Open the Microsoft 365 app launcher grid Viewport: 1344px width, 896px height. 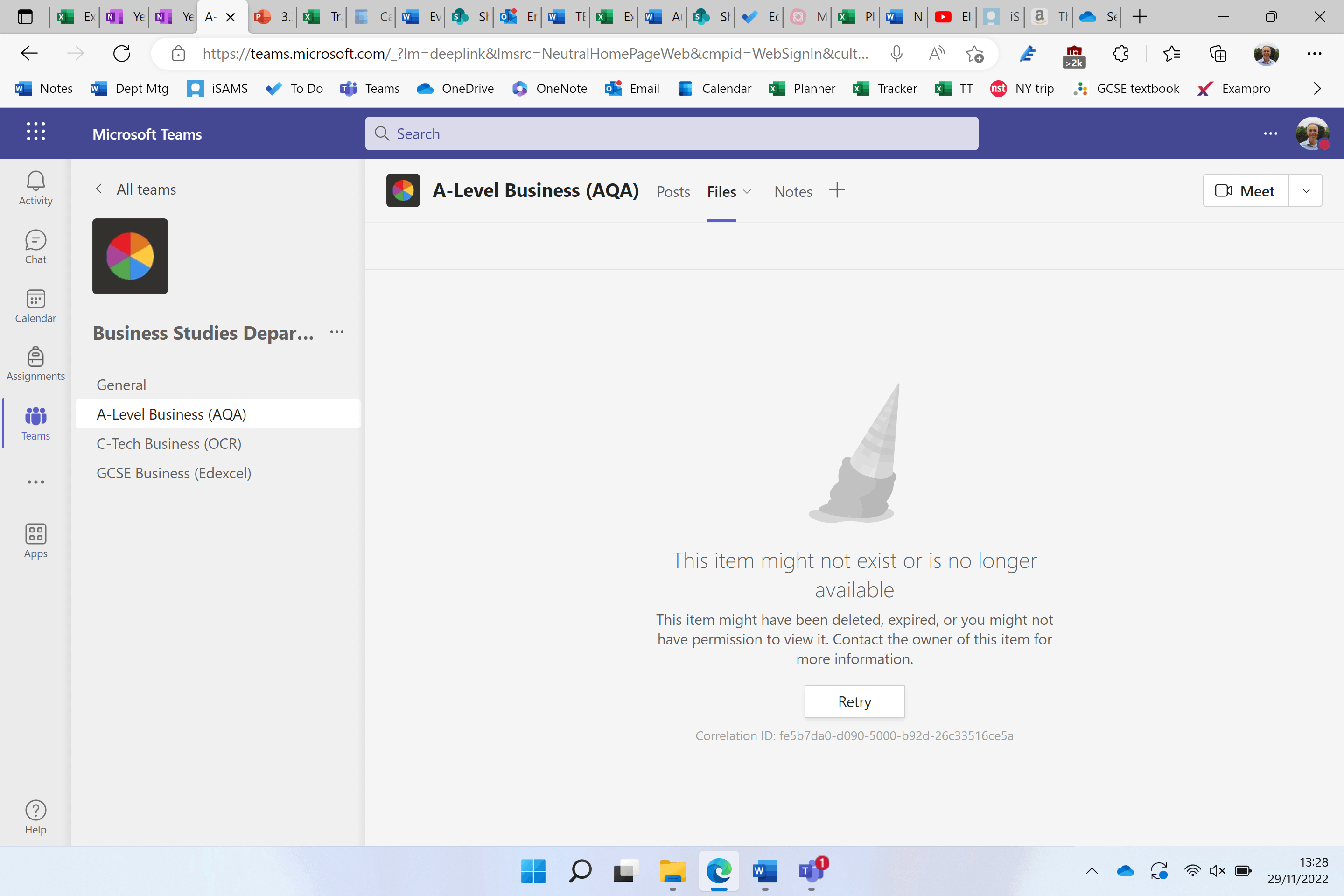[x=35, y=133]
